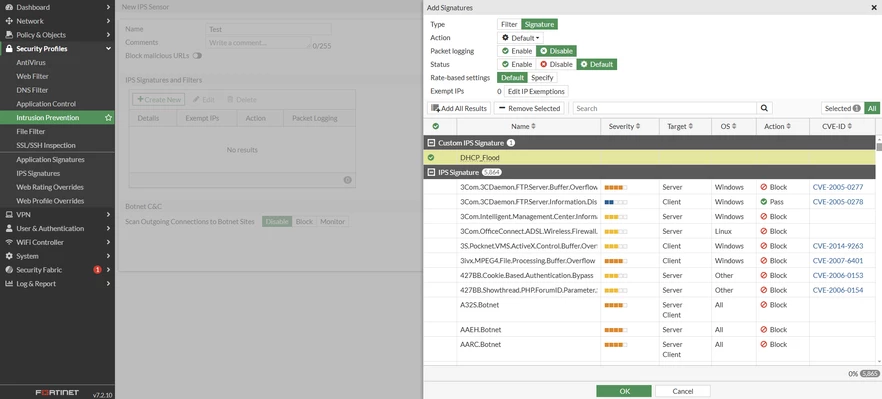The image size is (882, 399).
Task: Click the Comments text box
Action: coord(258,43)
